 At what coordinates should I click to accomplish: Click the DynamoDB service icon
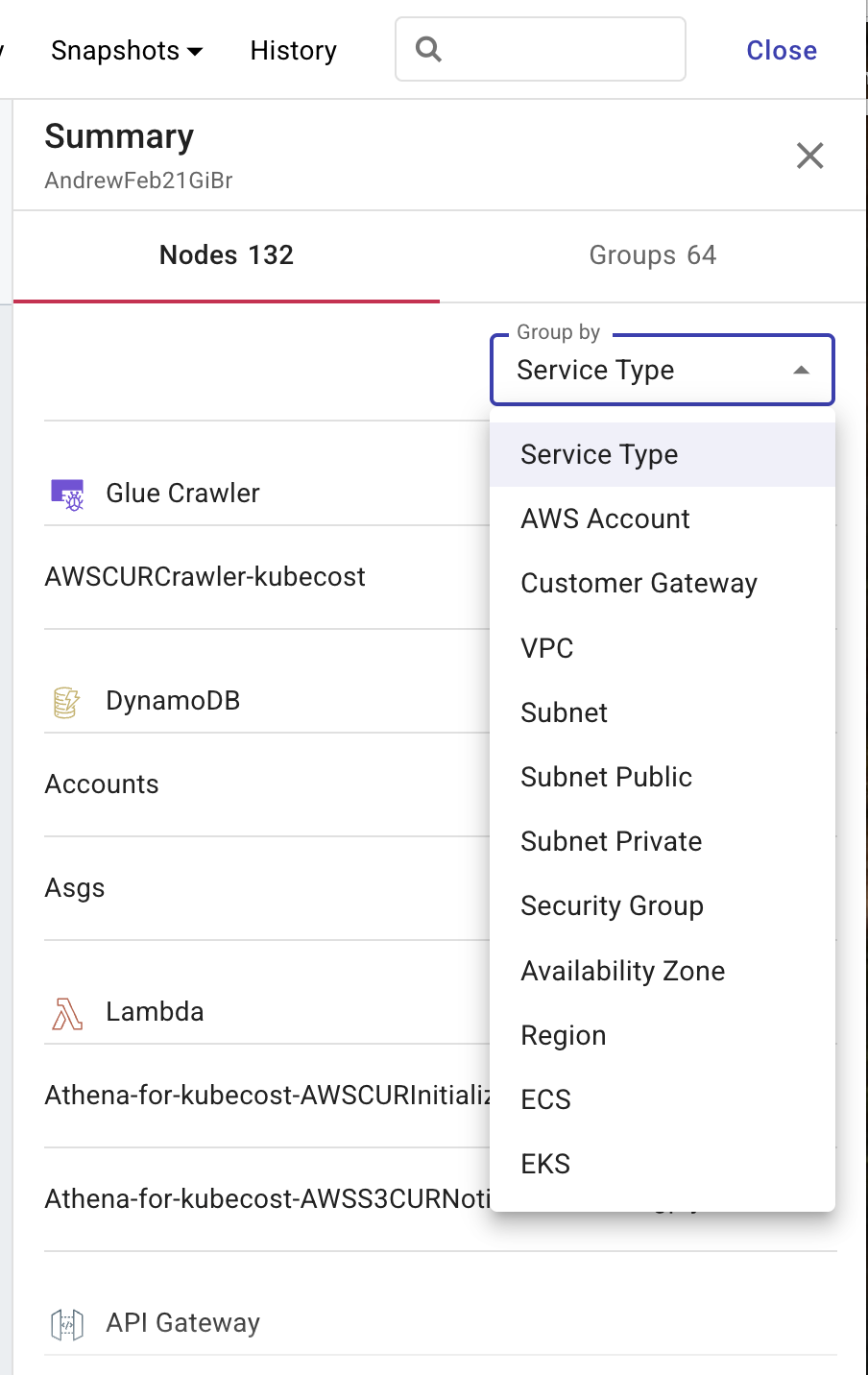(66, 702)
